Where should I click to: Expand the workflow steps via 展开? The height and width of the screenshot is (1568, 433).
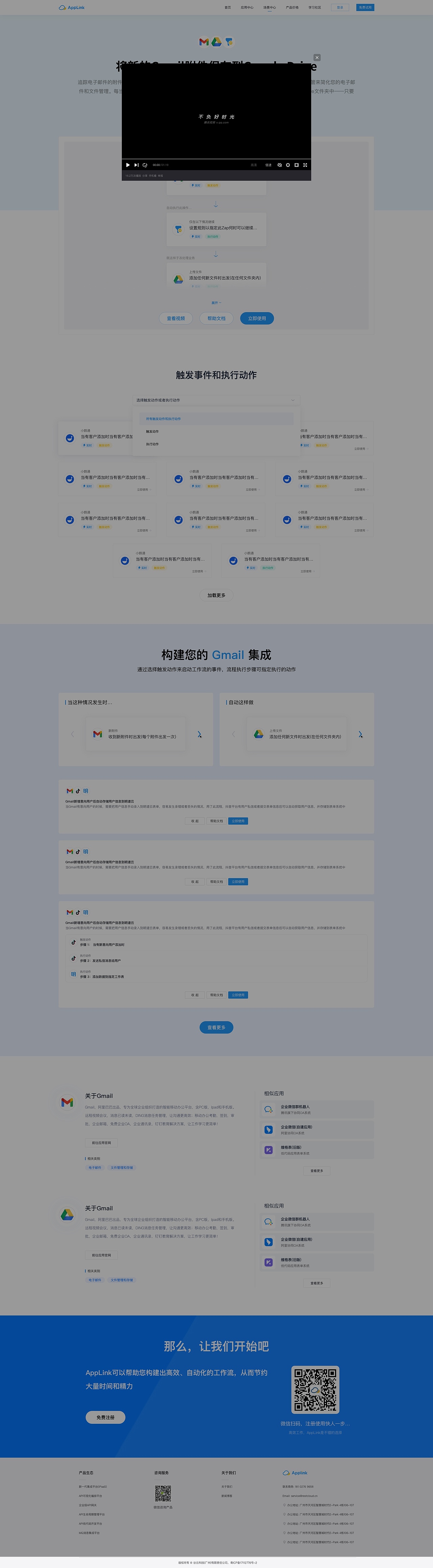216,303
